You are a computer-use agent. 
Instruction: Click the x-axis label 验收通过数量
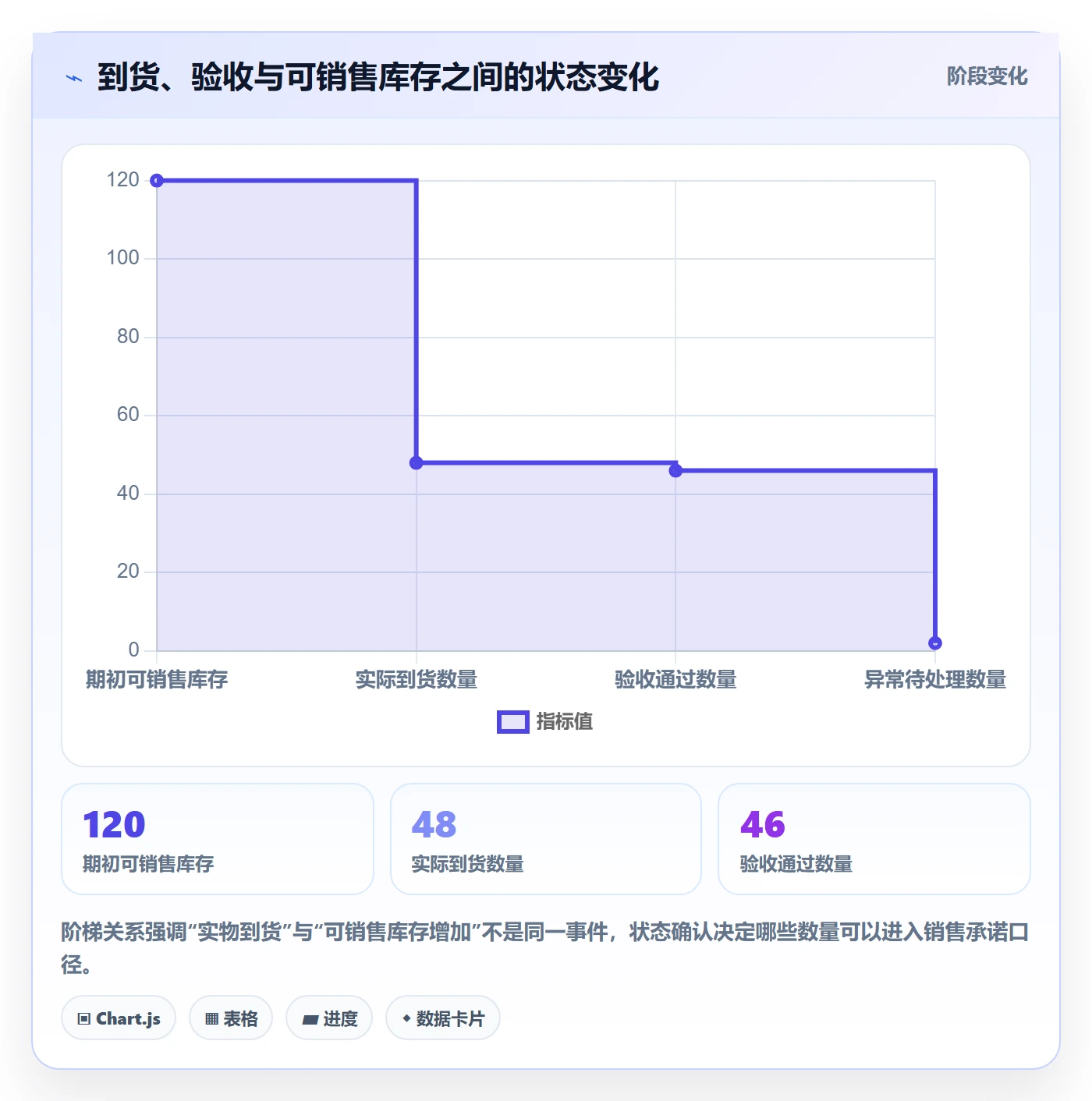[675, 680]
